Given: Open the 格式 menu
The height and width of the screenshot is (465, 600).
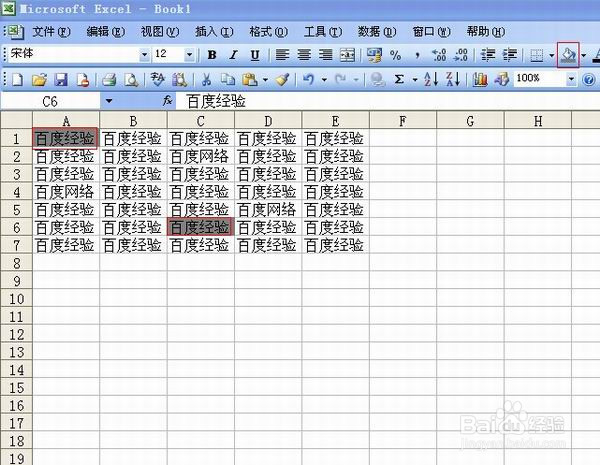Looking at the screenshot, I should coord(269,31).
